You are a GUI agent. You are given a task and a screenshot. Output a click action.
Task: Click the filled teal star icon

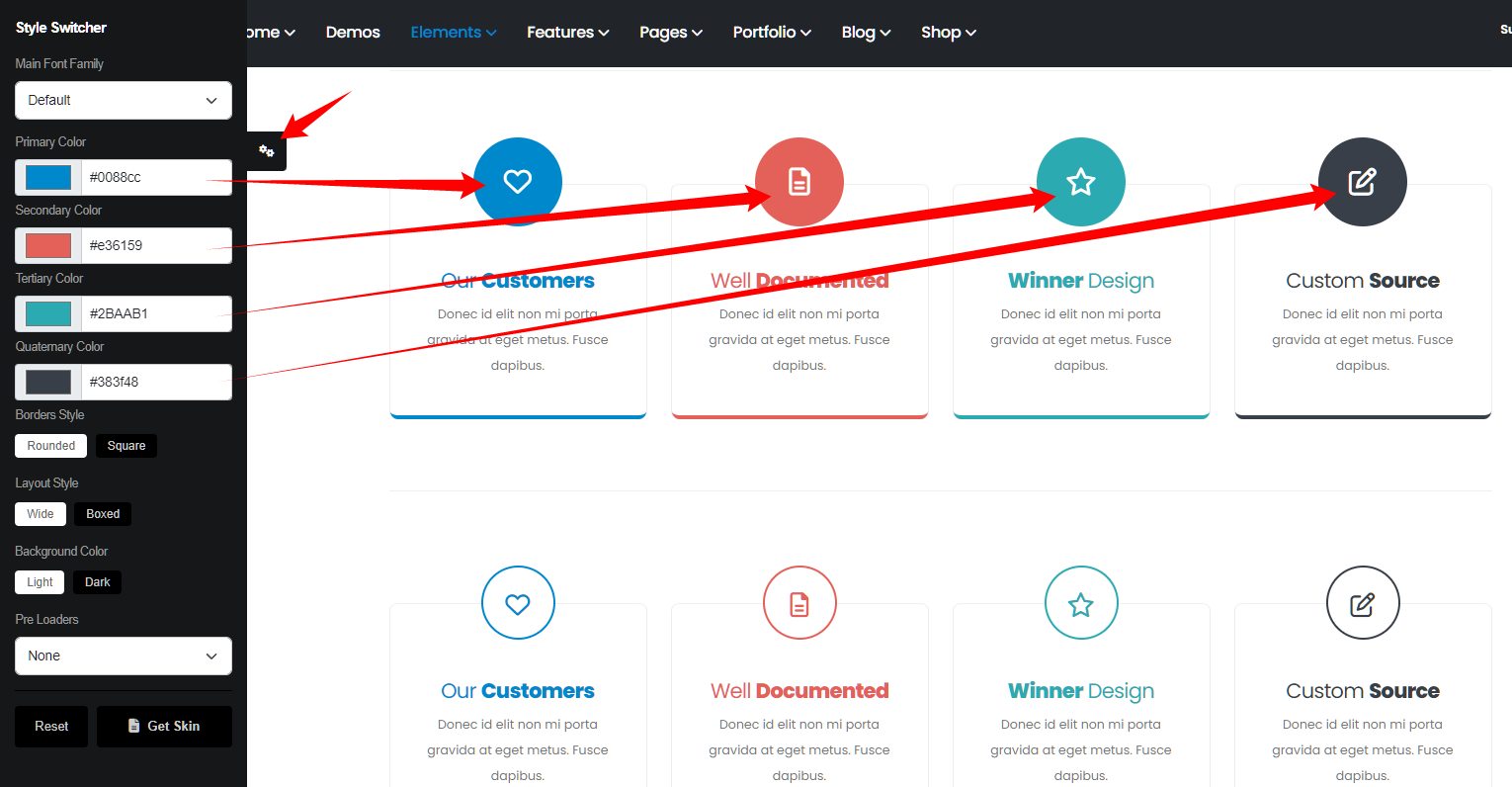(x=1080, y=181)
